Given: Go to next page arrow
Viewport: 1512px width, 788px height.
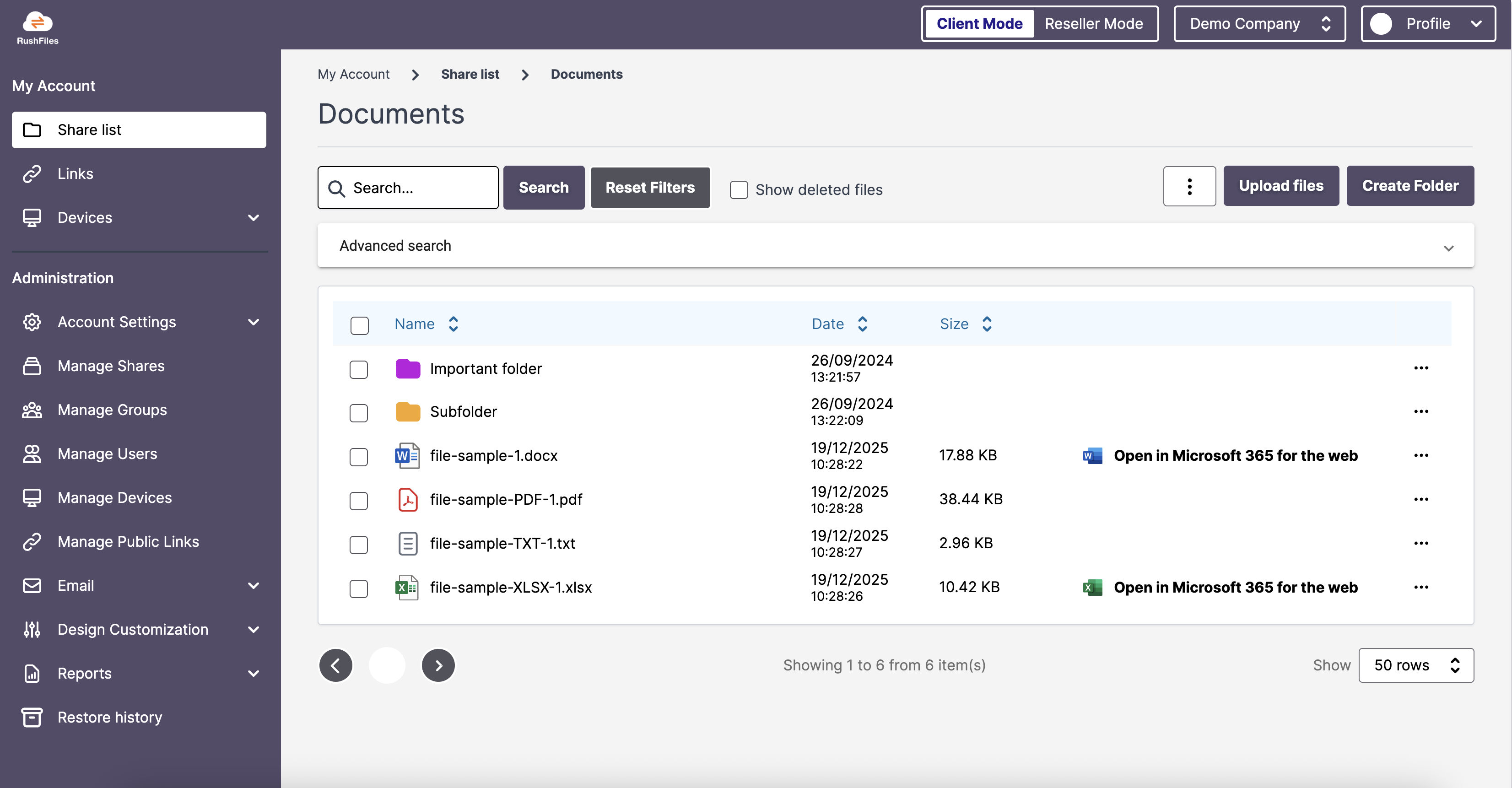Looking at the screenshot, I should (x=438, y=665).
